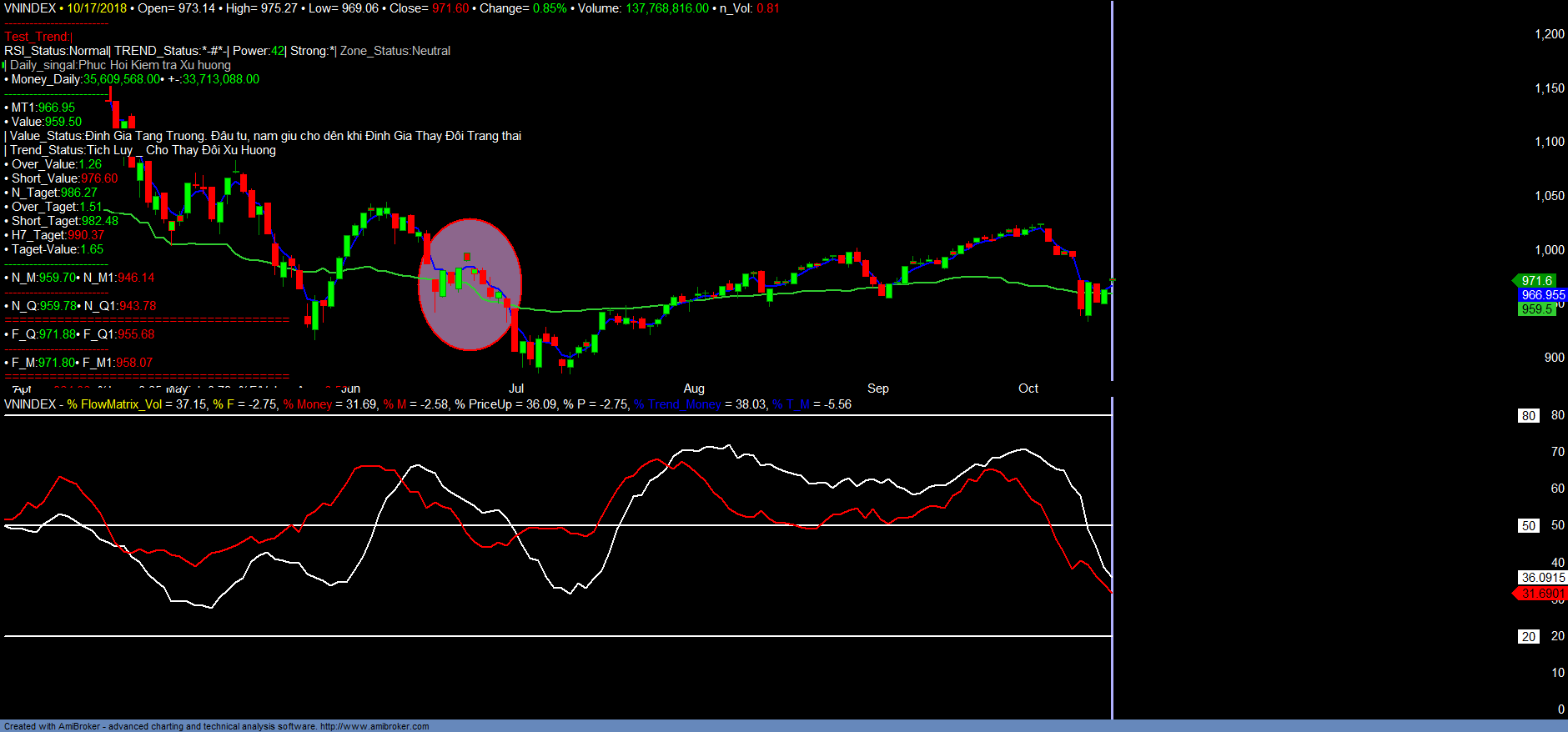This screenshot has height=732, width=1568.
Task: Click the boxed 80 level marker
Action: click(x=1528, y=416)
